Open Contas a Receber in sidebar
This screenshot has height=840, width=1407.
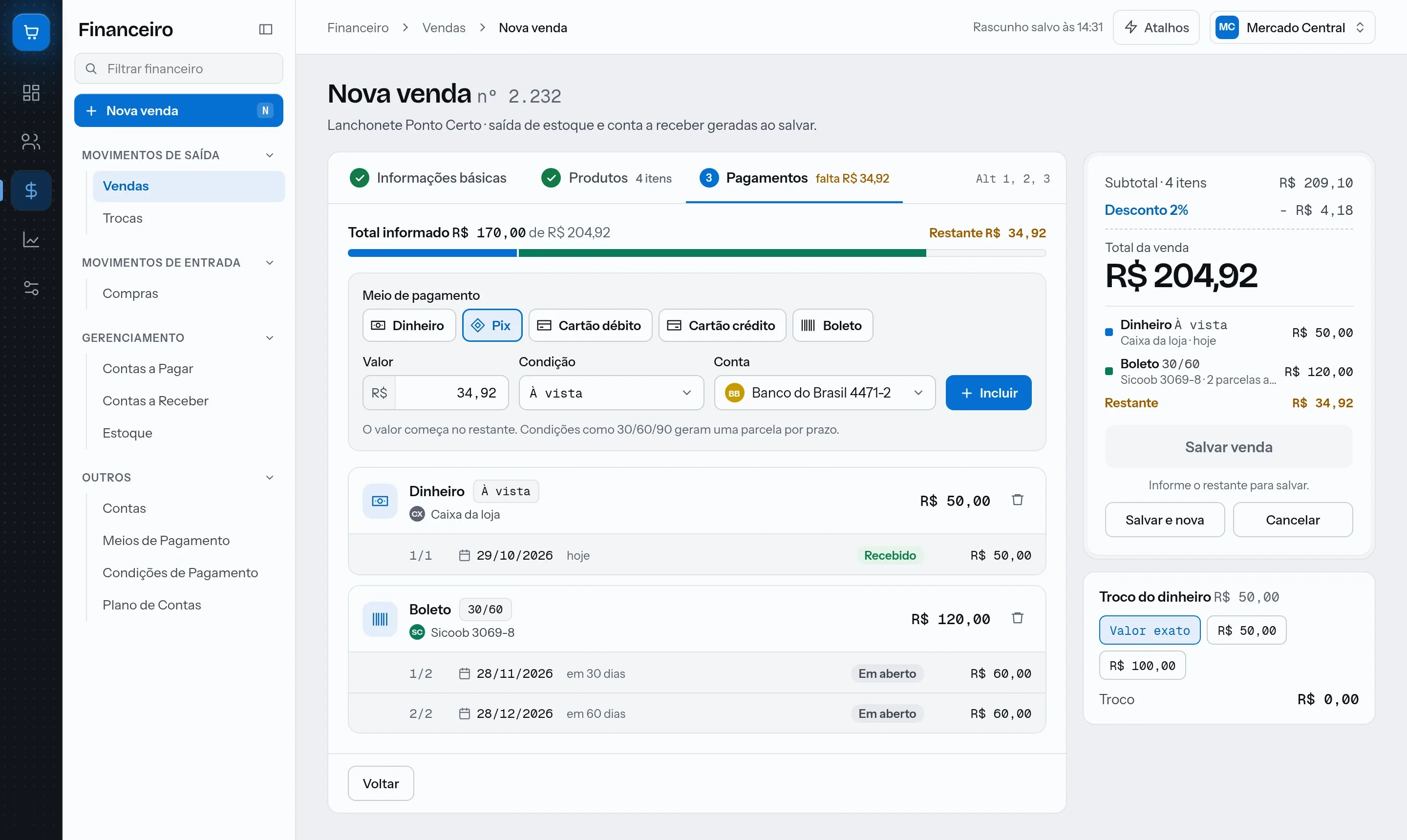pos(189,401)
